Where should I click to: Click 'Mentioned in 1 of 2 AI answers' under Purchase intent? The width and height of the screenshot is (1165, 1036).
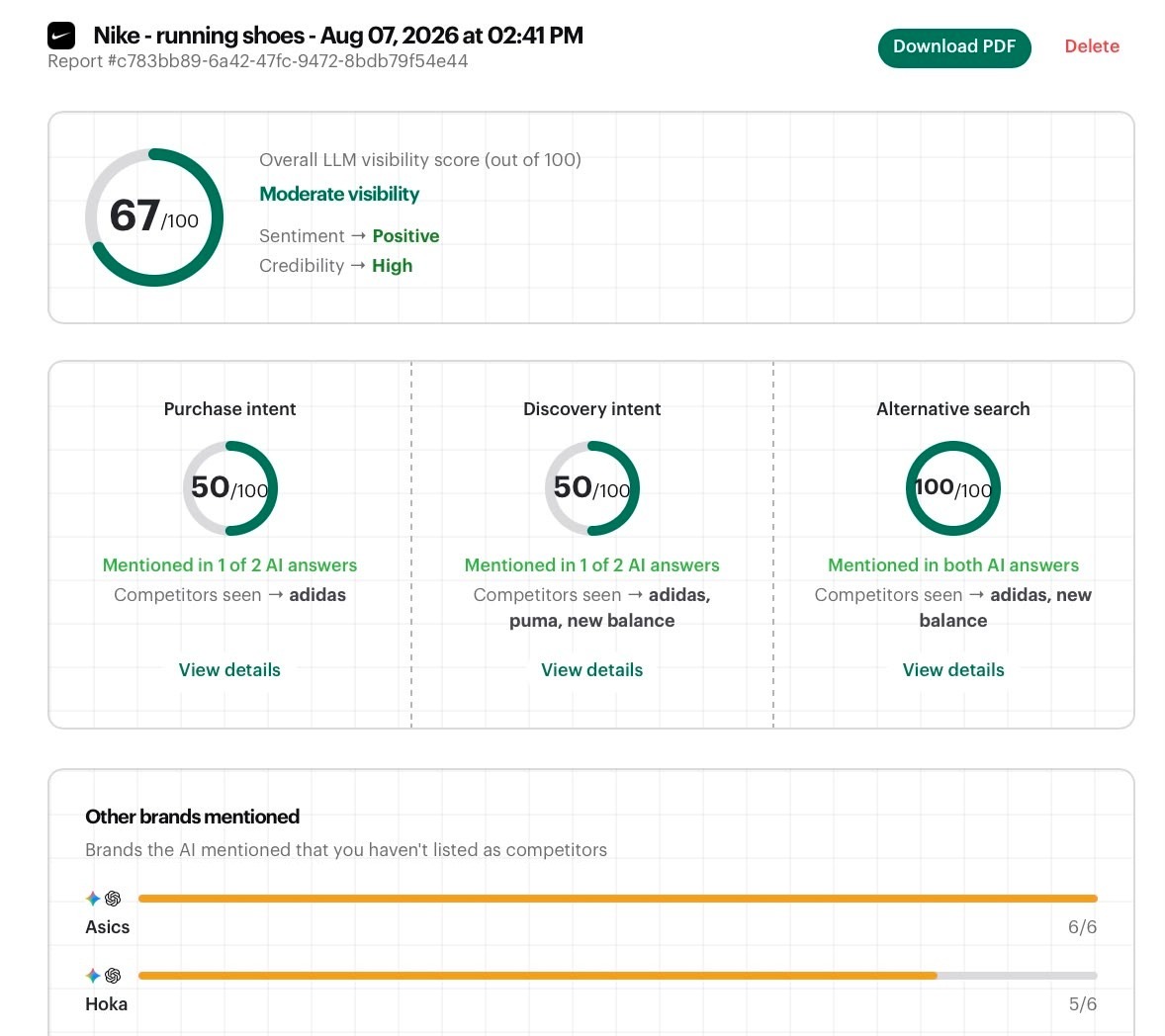pos(229,565)
